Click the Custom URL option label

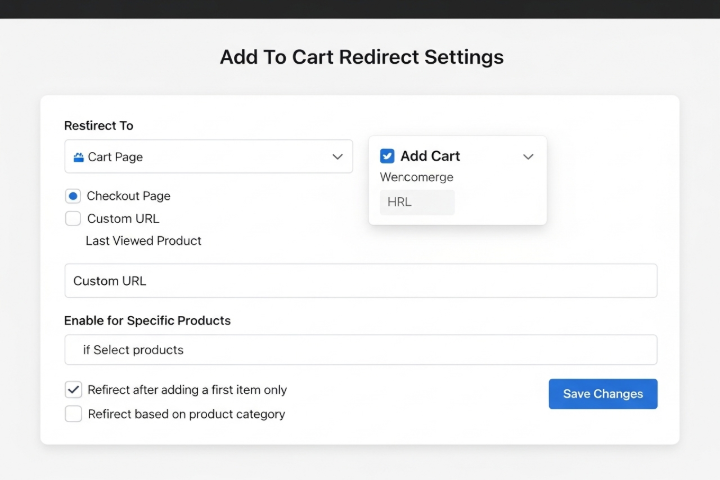pos(123,219)
